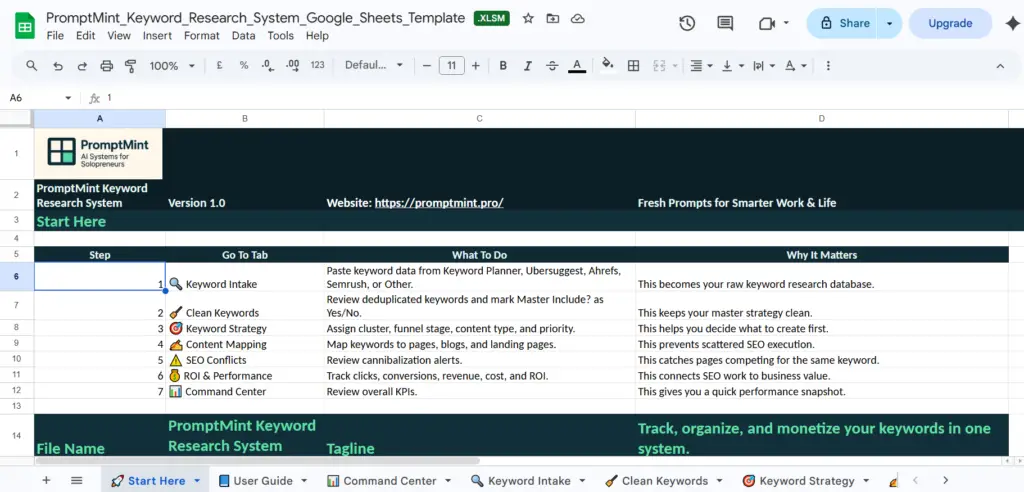Increase decimal places

[x=293, y=65]
